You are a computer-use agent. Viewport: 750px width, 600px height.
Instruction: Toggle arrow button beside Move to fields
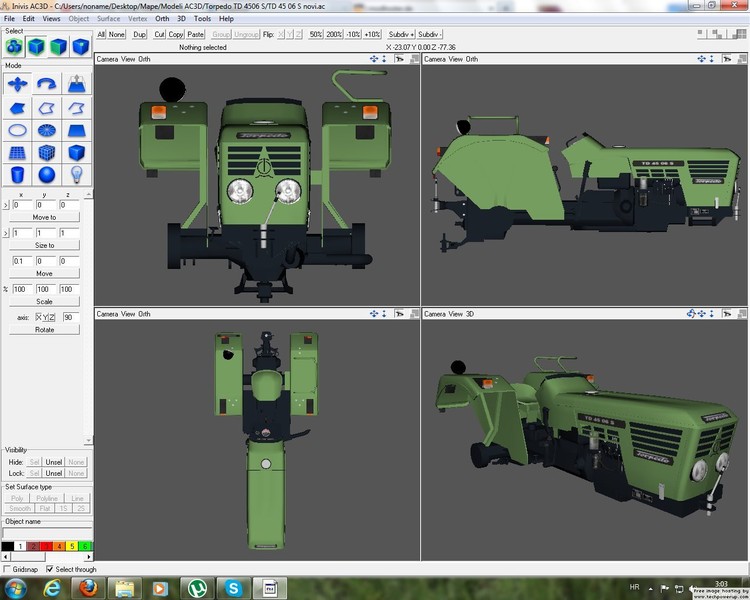[x=6, y=205]
